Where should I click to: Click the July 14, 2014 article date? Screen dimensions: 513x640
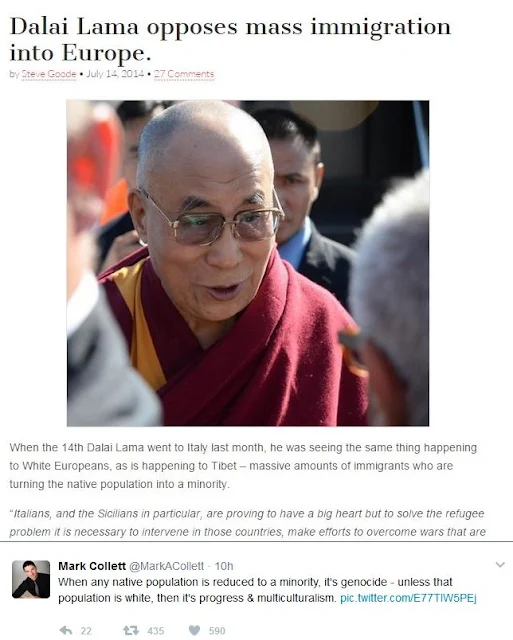pyautogui.click(x=115, y=74)
